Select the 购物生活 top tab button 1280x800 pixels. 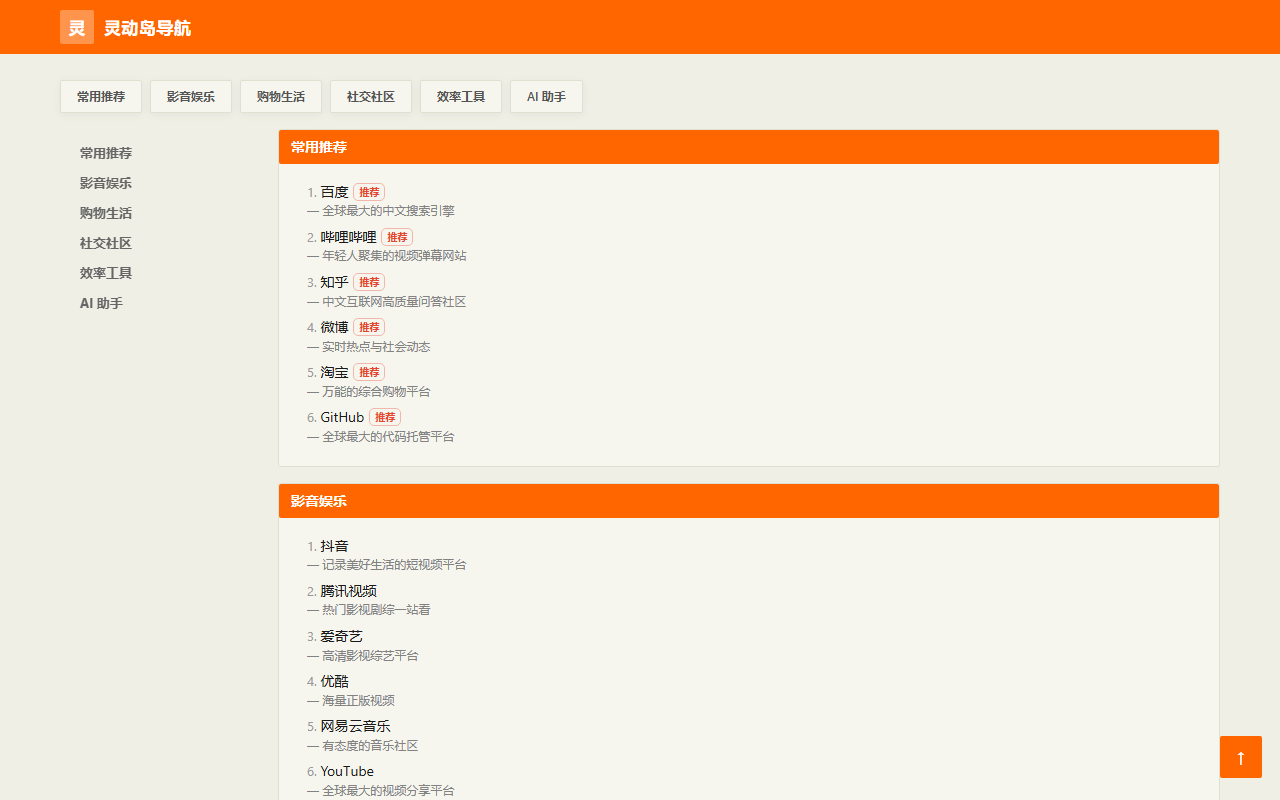click(281, 97)
